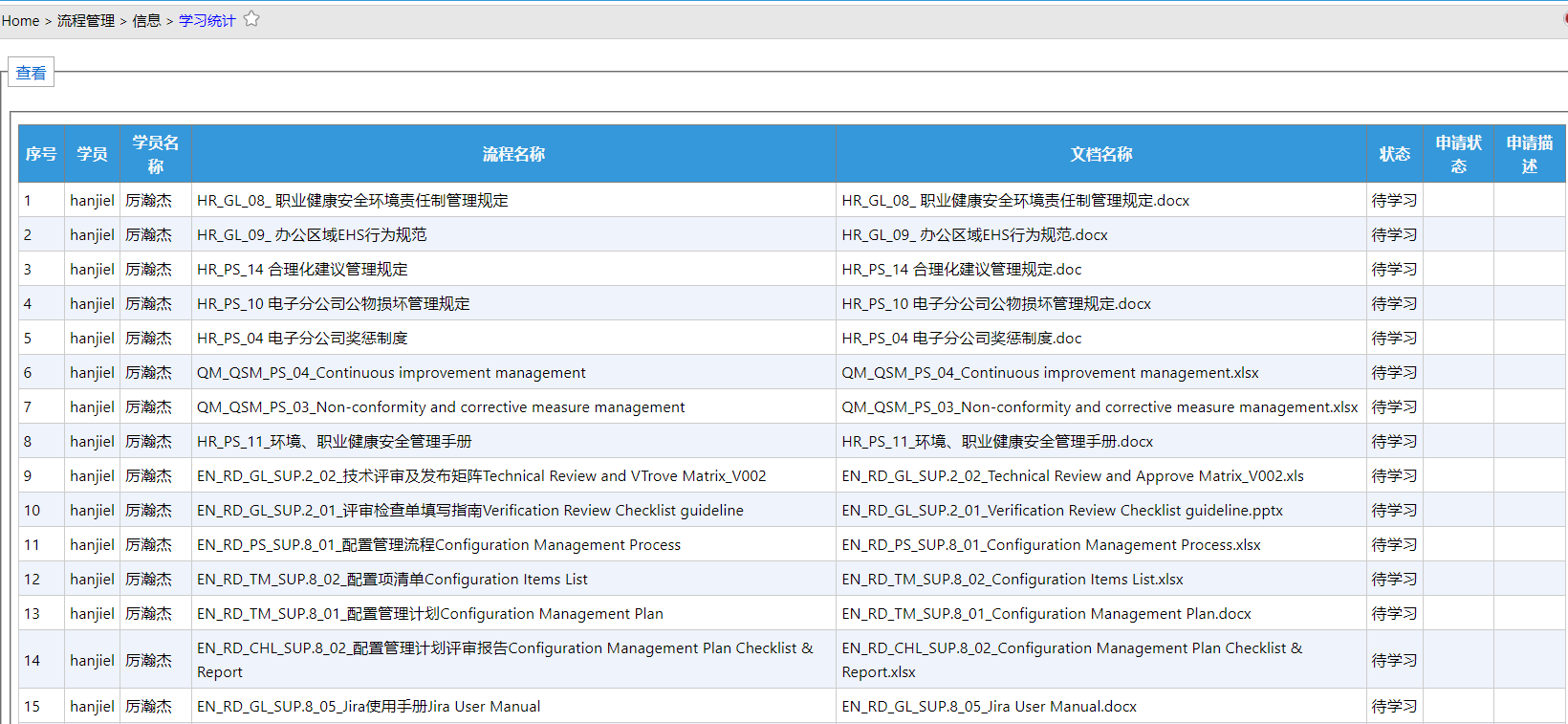Open 流程管理 breadcrumb link
Screen dimensions: 1568x724
coord(86,20)
